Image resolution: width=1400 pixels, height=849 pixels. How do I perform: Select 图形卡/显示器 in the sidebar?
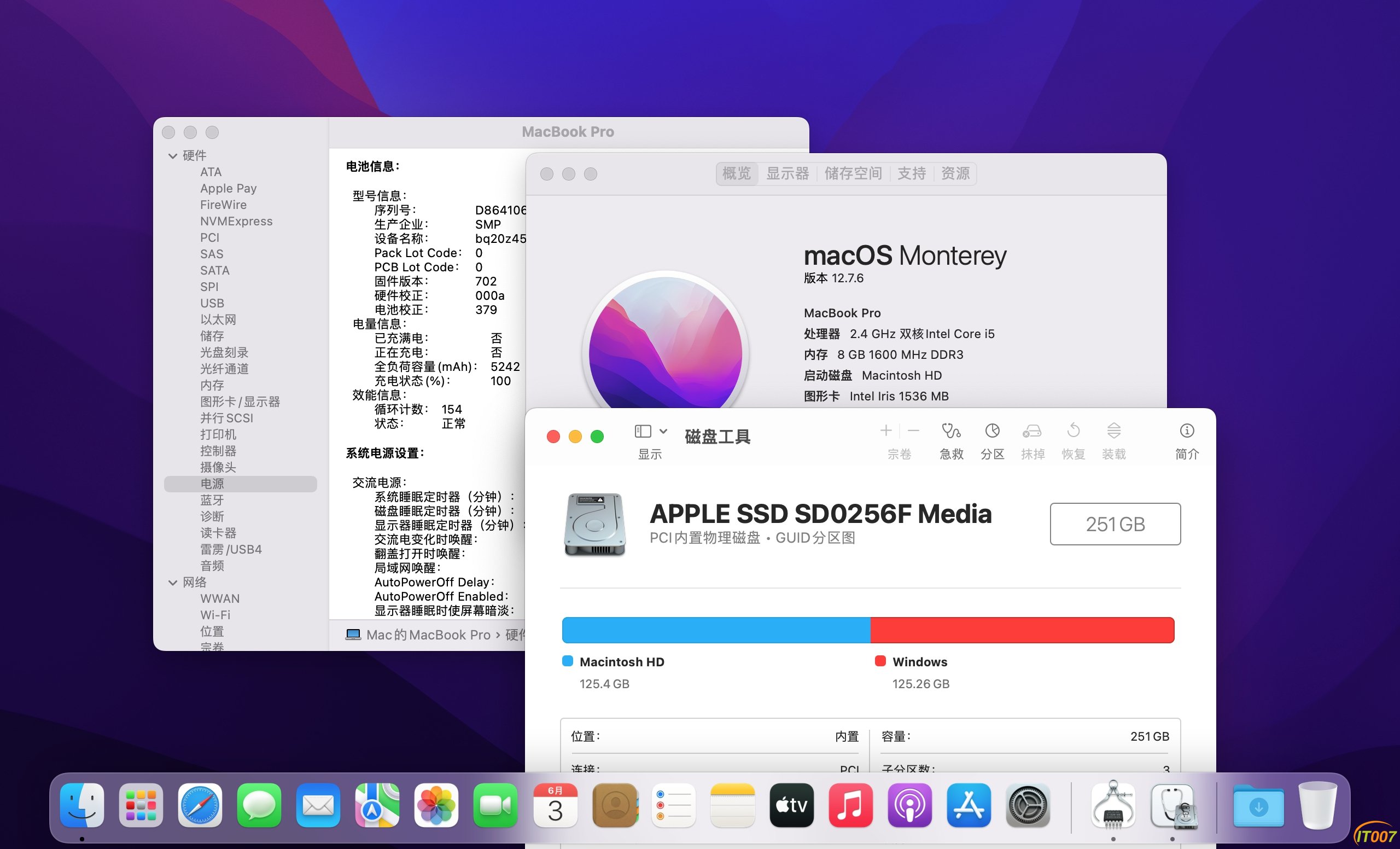240,402
